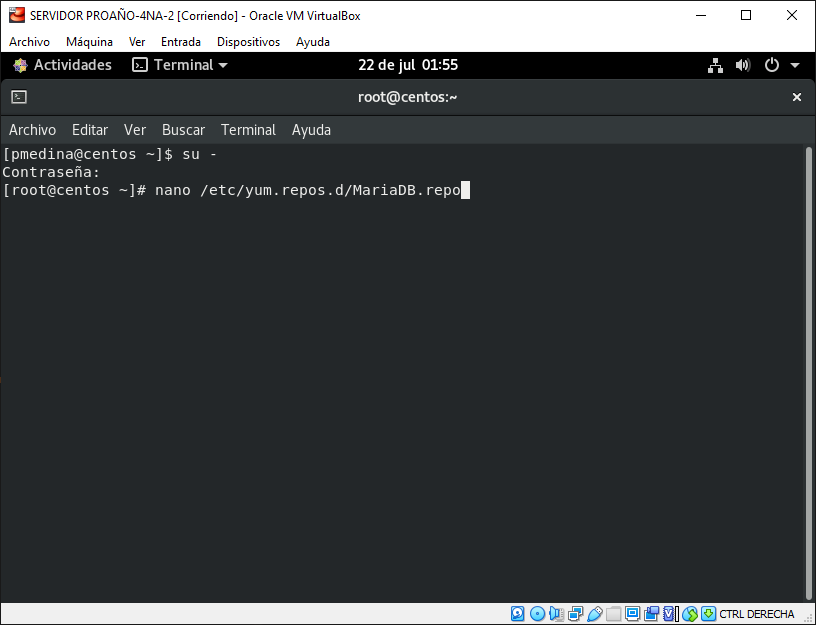Open the shared folders indicator in status bar

coord(613,614)
